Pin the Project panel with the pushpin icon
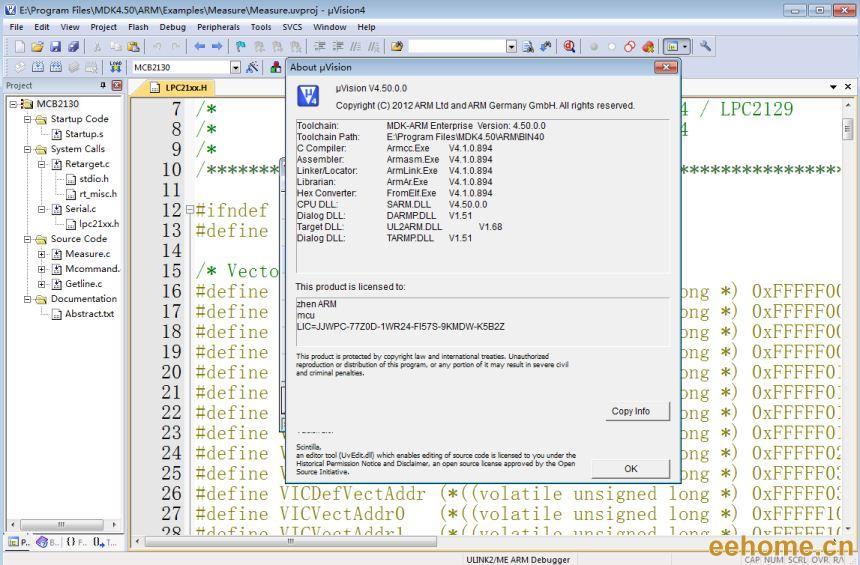The image size is (860, 565). [103, 85]
